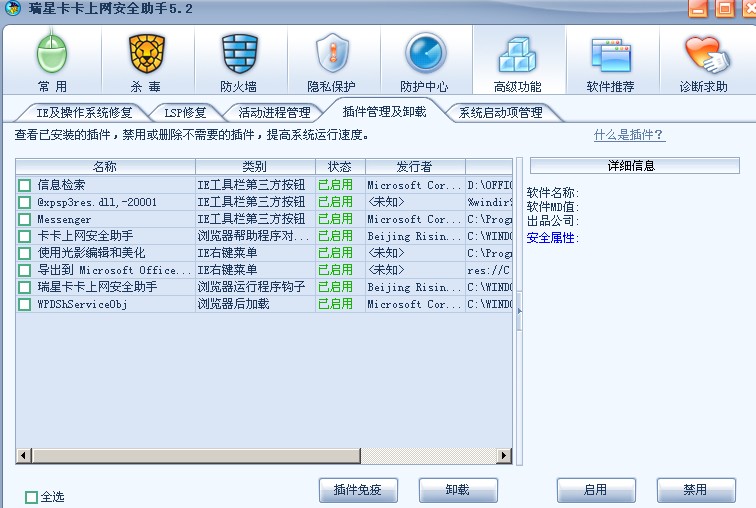
Task: Sort by the 名称 column header
Action: [105, 167]
